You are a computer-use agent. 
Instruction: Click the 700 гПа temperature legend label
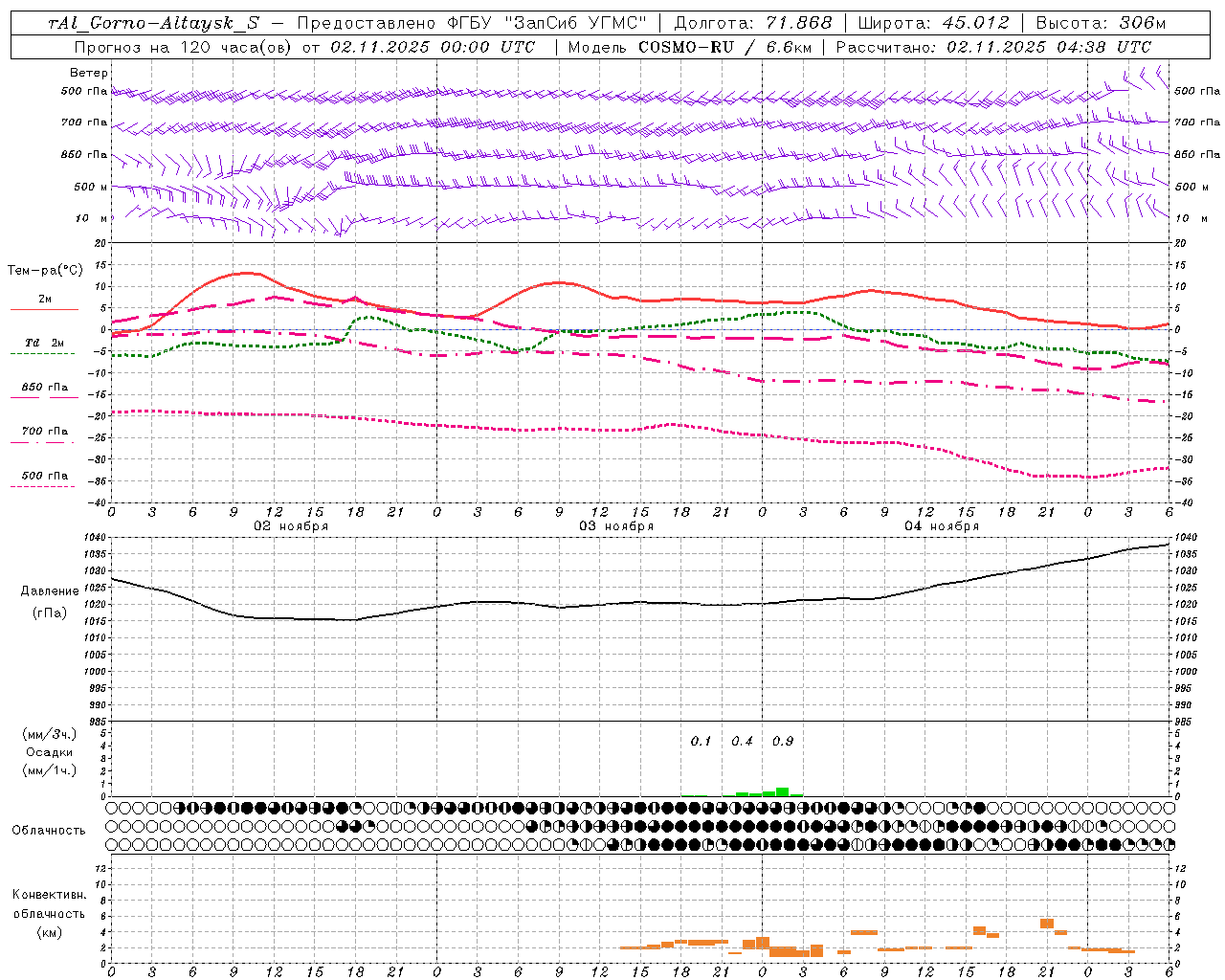pyautogui.click(x=45, y=432)
